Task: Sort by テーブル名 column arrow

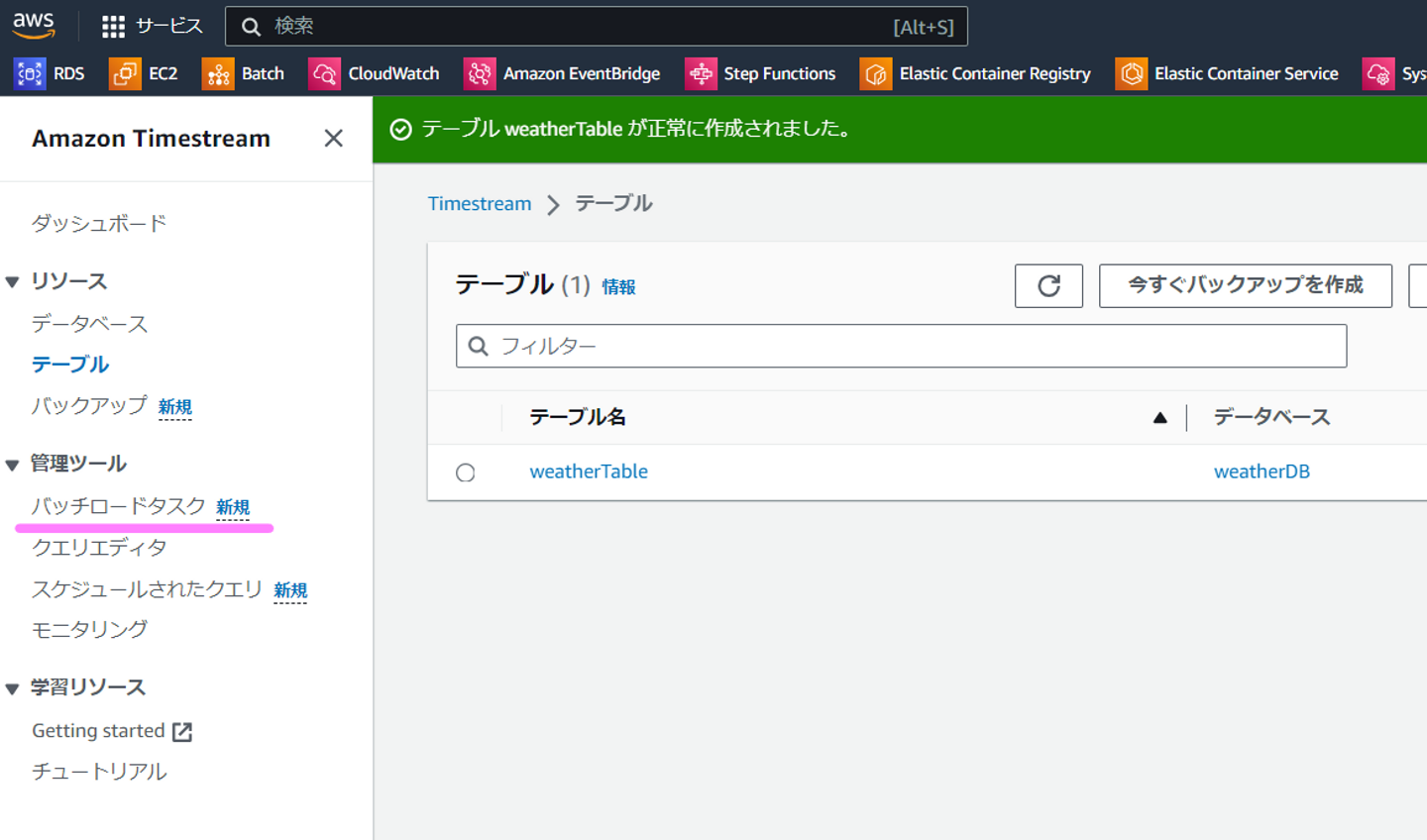Action: [1159, 418]
